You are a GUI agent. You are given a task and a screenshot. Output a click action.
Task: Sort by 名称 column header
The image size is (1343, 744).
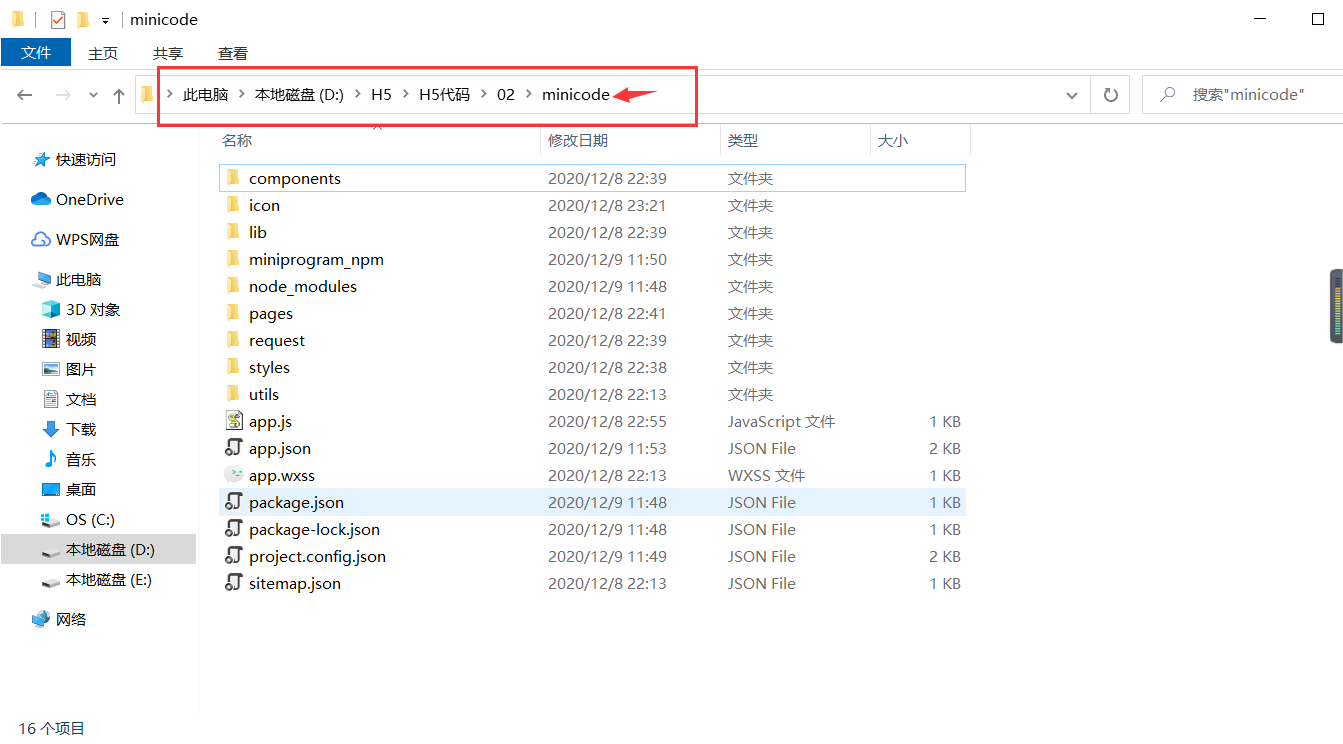coord(237,141)
